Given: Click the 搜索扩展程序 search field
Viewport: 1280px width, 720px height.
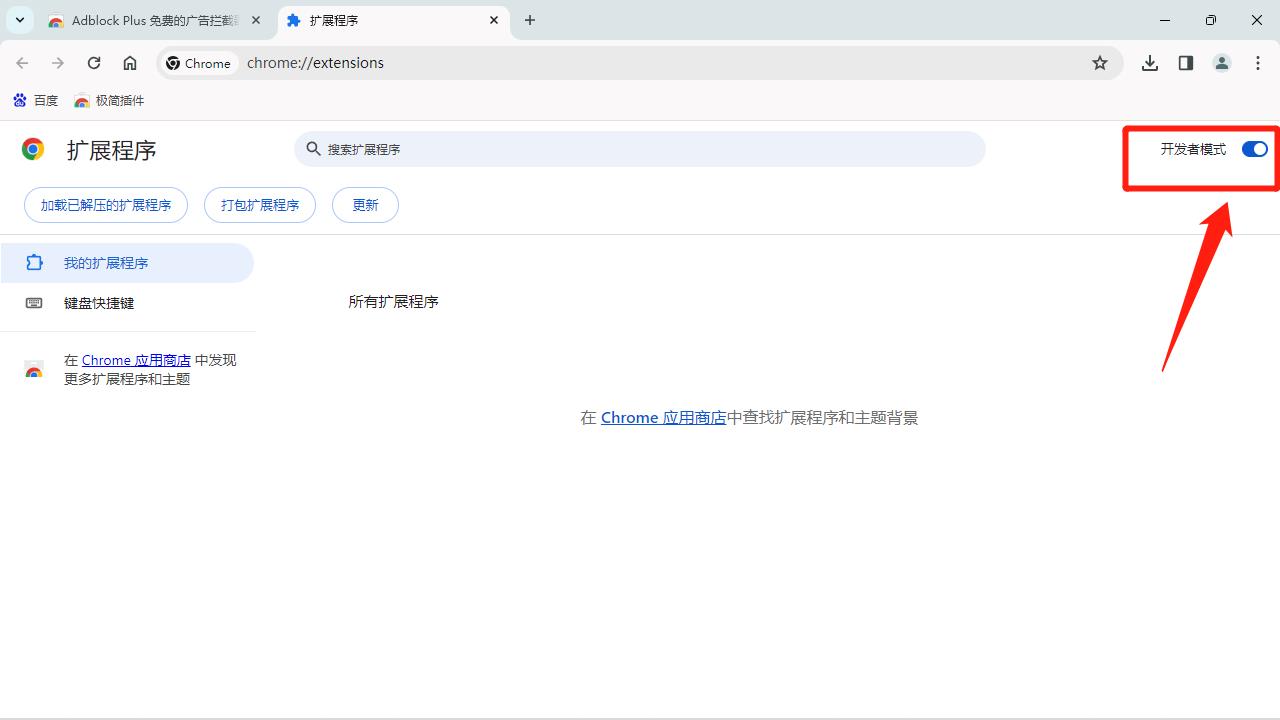Looking at the screenshot, I should (x=640, y=148).
